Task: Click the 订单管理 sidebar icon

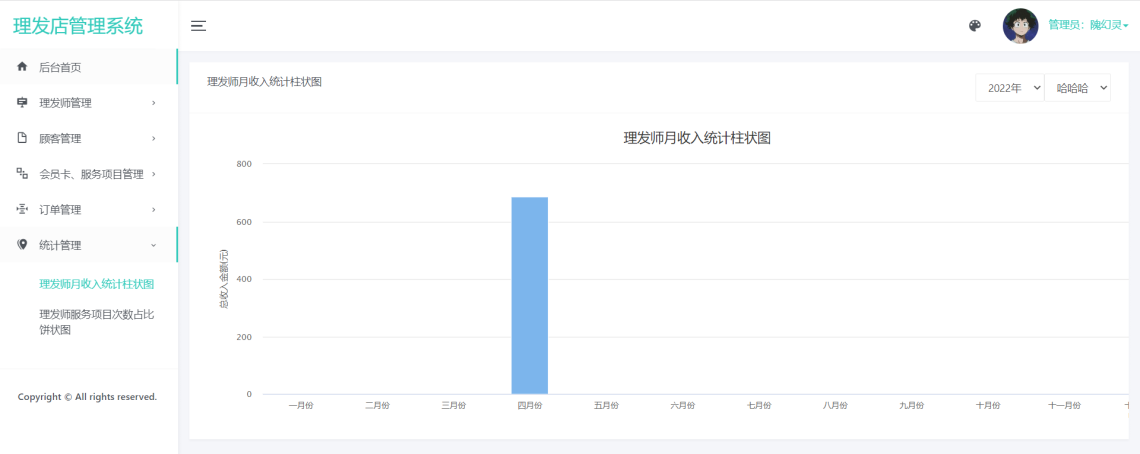Action: [22, 210]
